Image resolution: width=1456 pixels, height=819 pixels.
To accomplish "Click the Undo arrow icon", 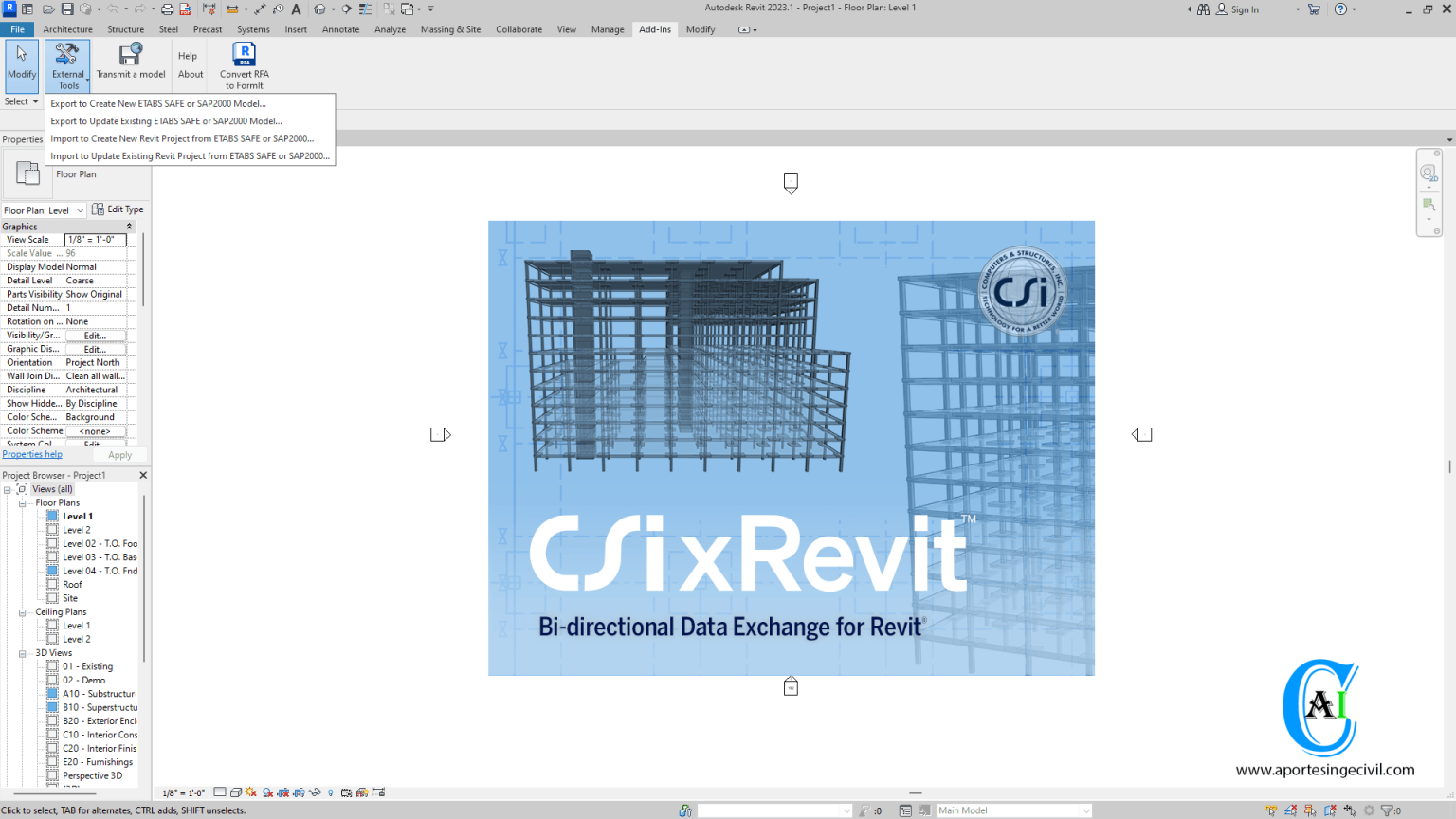I will point(113,9).
